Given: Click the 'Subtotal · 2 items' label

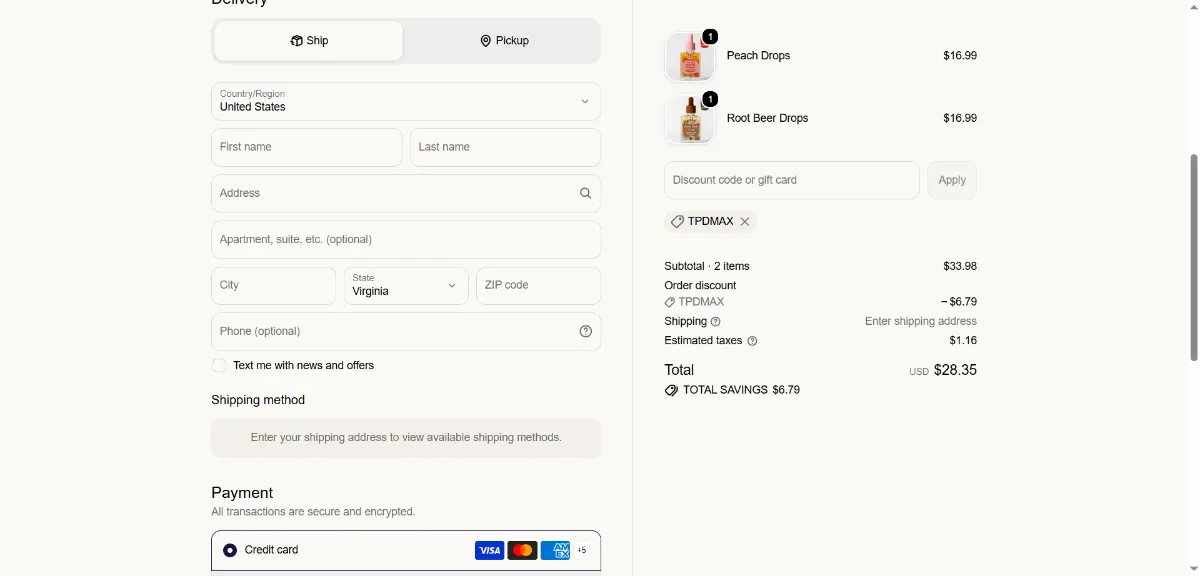Looking at the screenshot, I should point(707,267).
